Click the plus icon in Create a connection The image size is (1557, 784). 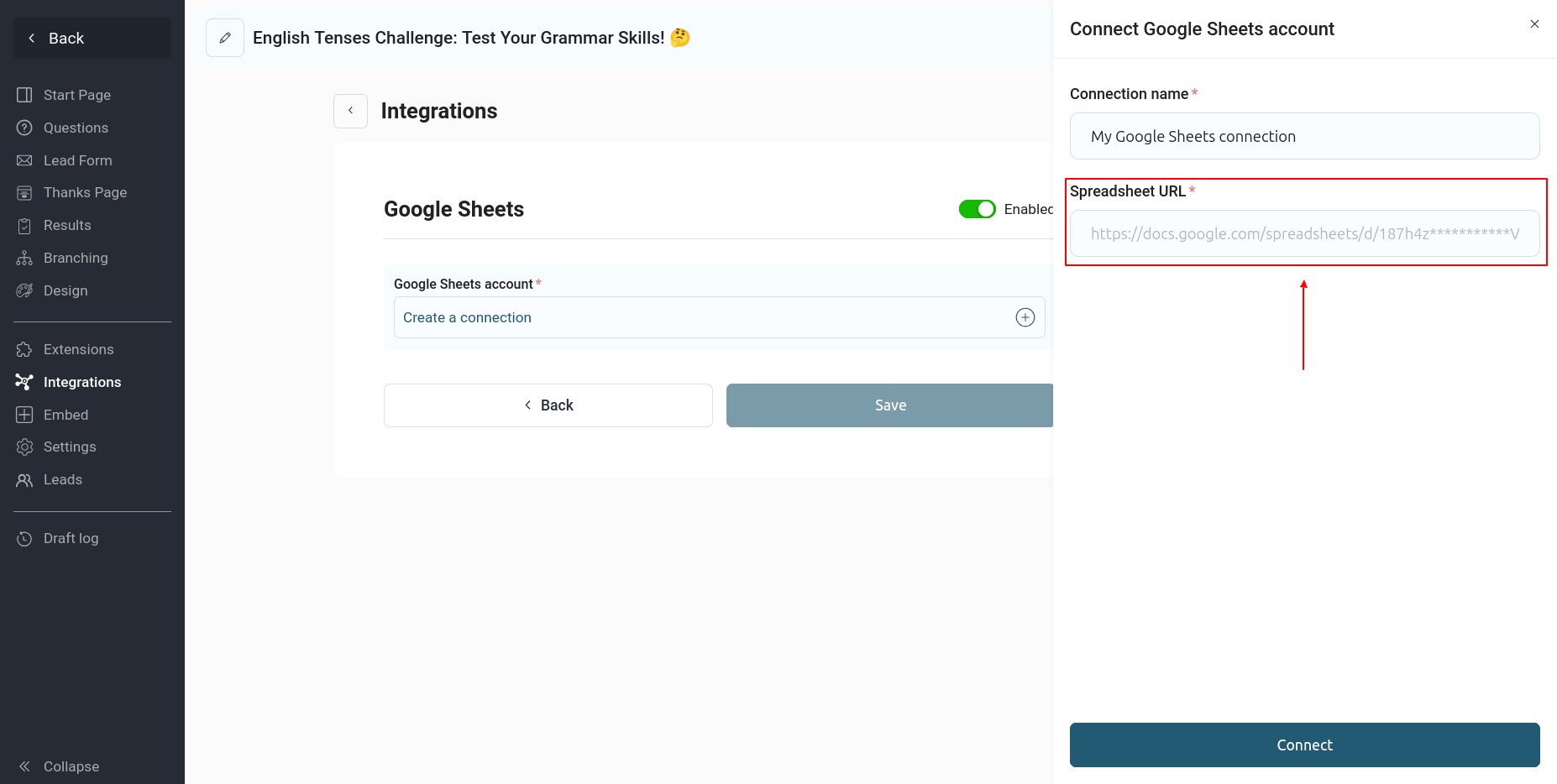[1025, 317]
